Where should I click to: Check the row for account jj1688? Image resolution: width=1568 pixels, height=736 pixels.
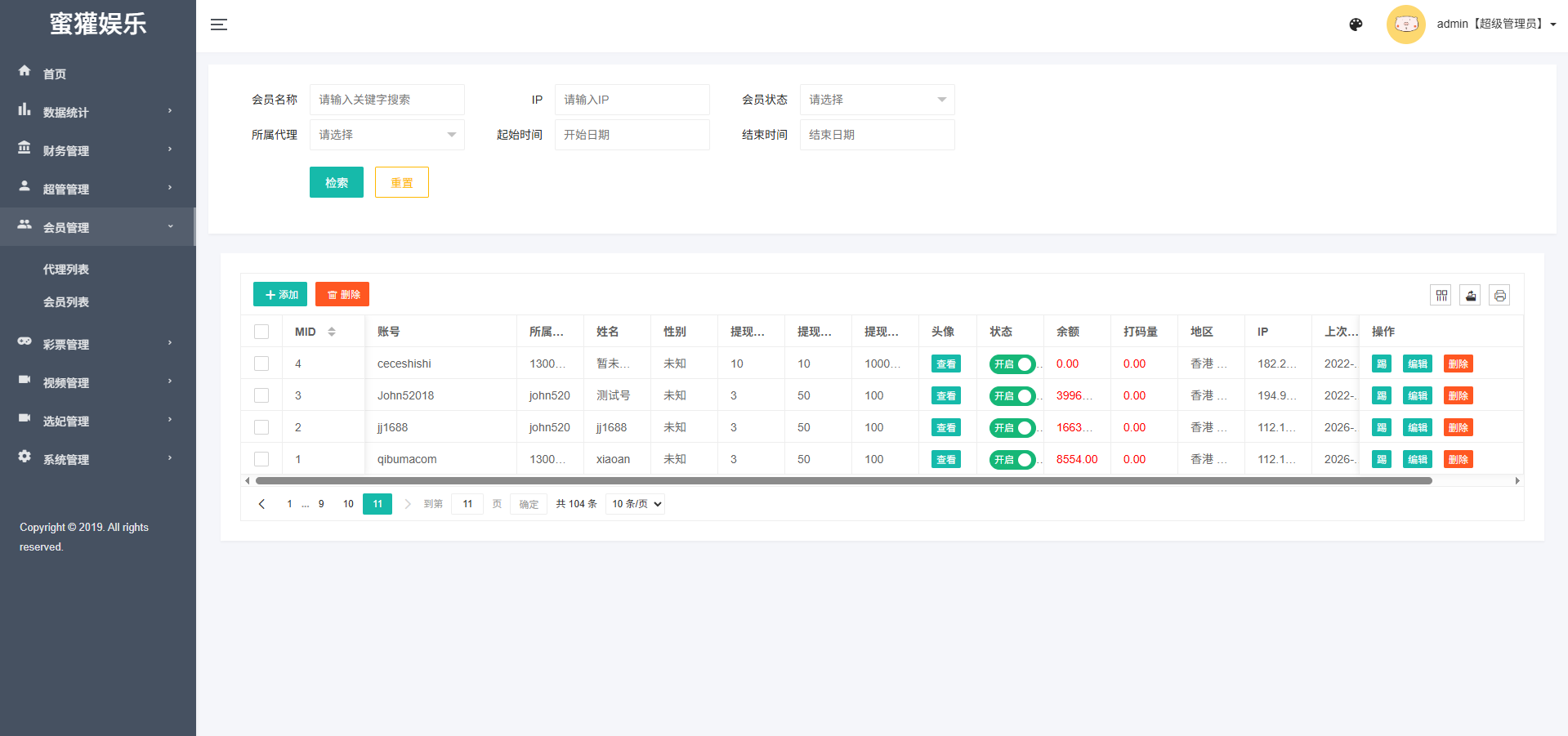261,427
